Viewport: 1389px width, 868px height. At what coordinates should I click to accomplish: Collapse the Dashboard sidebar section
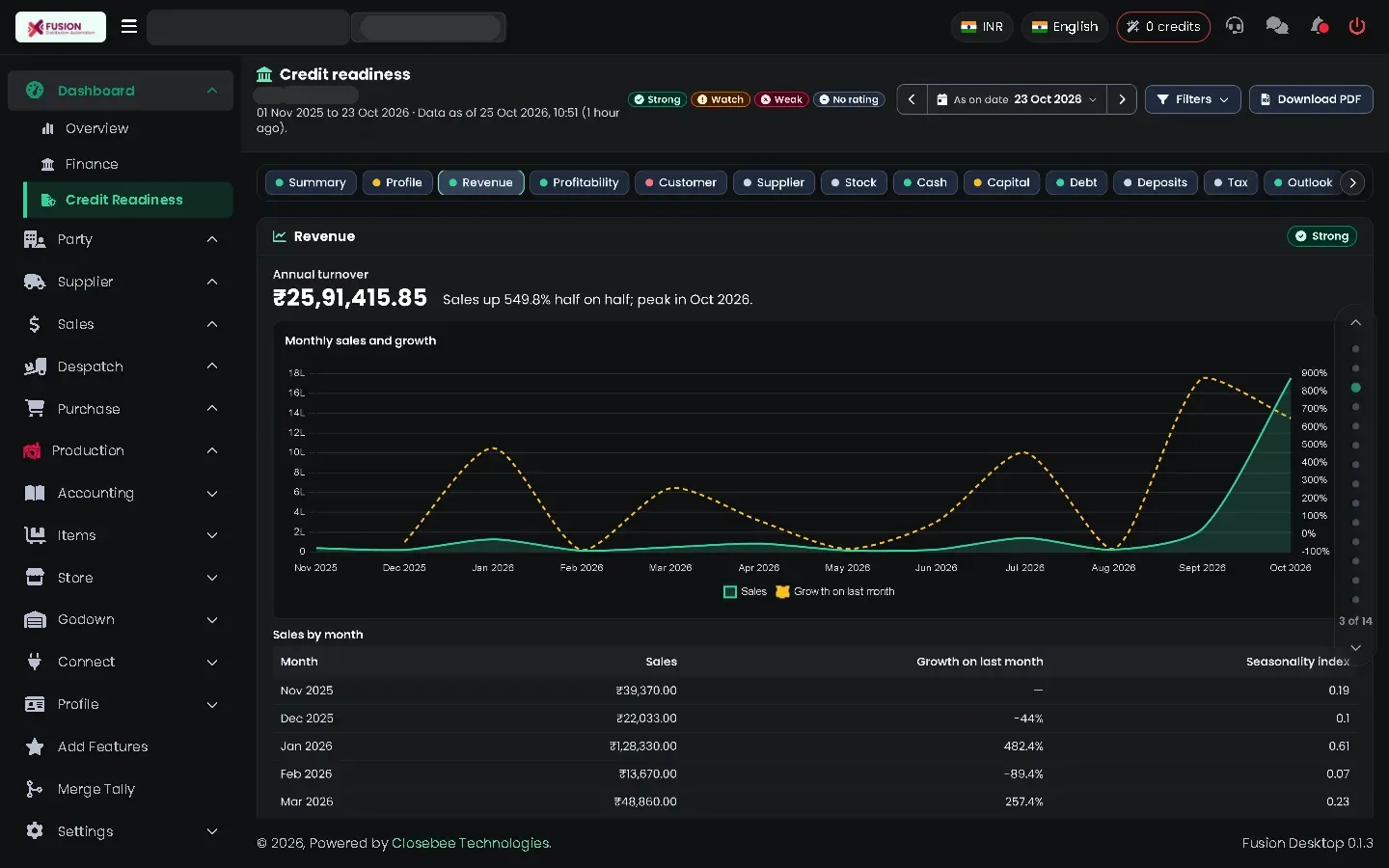point(121,91)
